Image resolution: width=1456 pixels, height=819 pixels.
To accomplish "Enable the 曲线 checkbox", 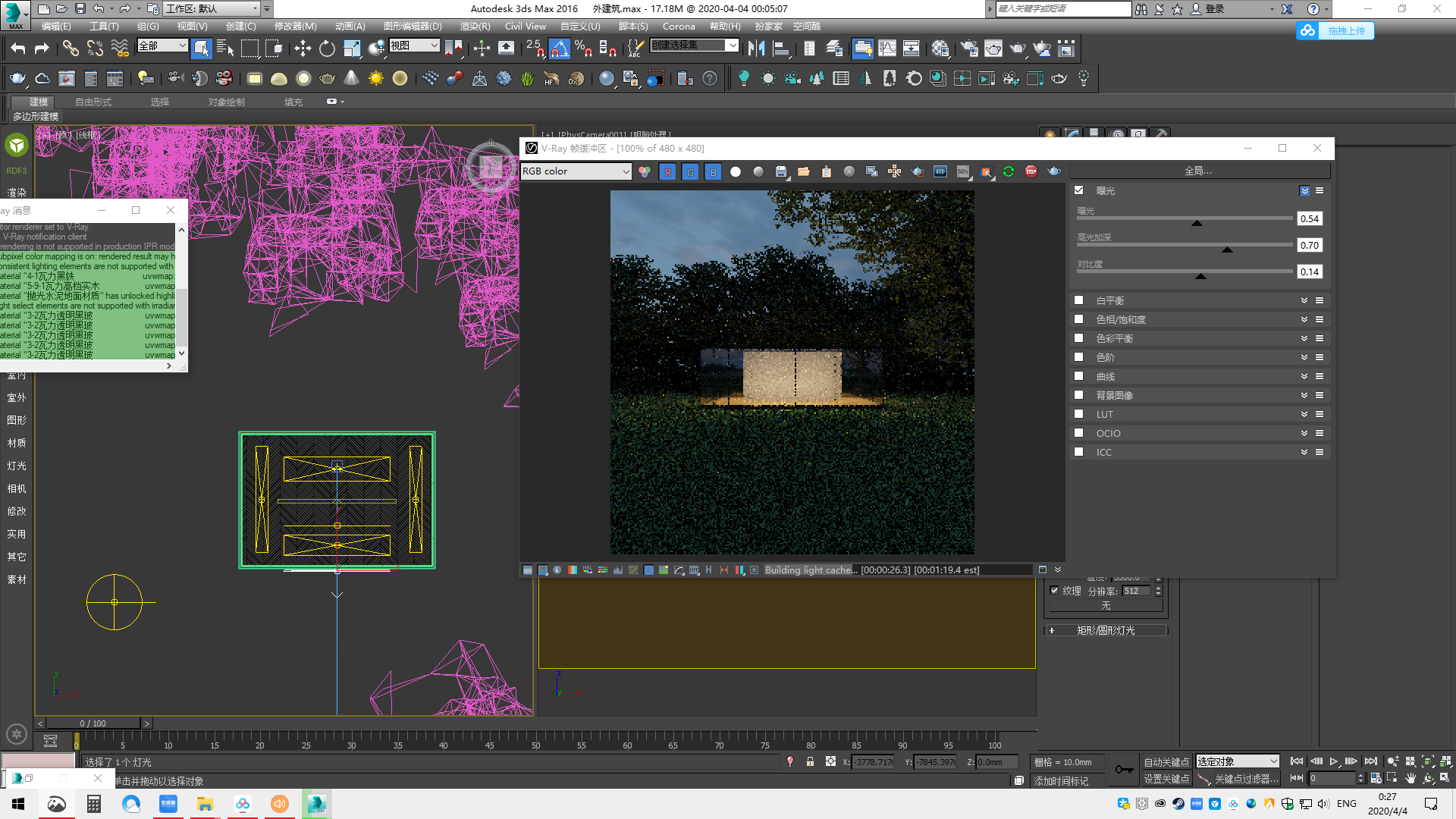I will coord(1079,376).
